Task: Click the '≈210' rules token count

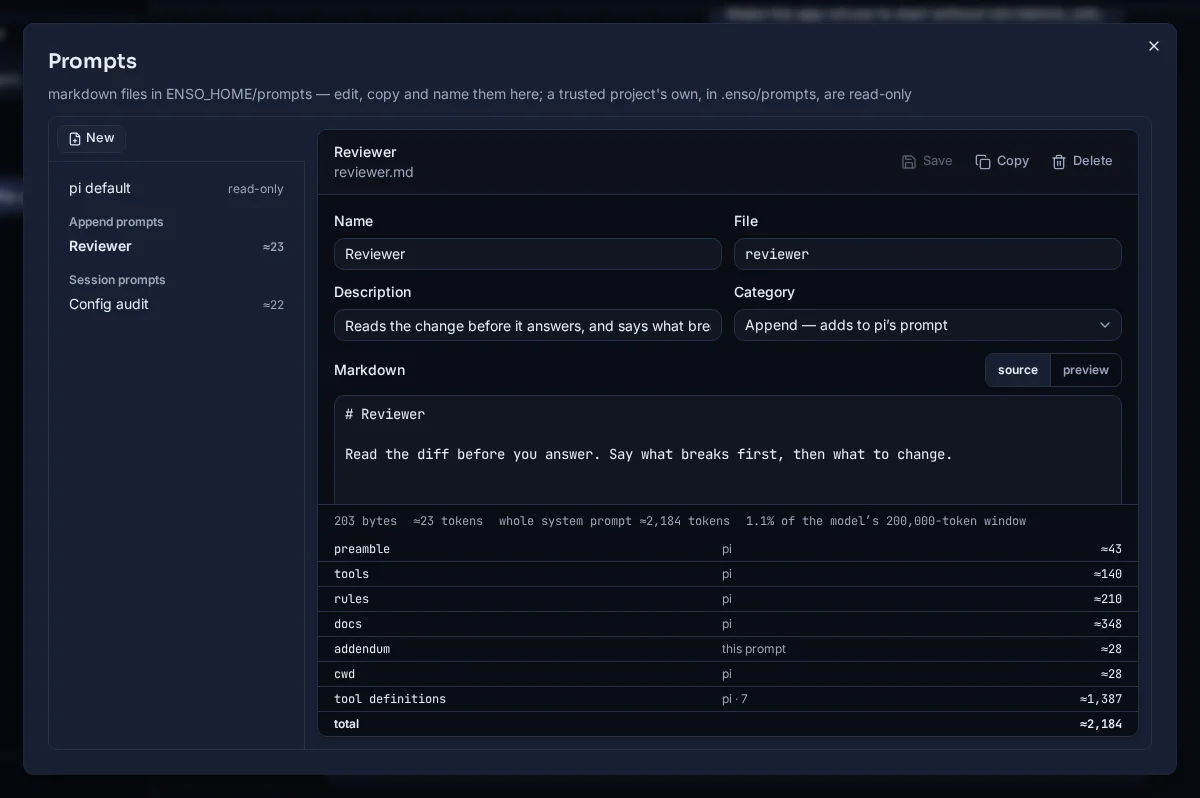Action: [1108, 599]
